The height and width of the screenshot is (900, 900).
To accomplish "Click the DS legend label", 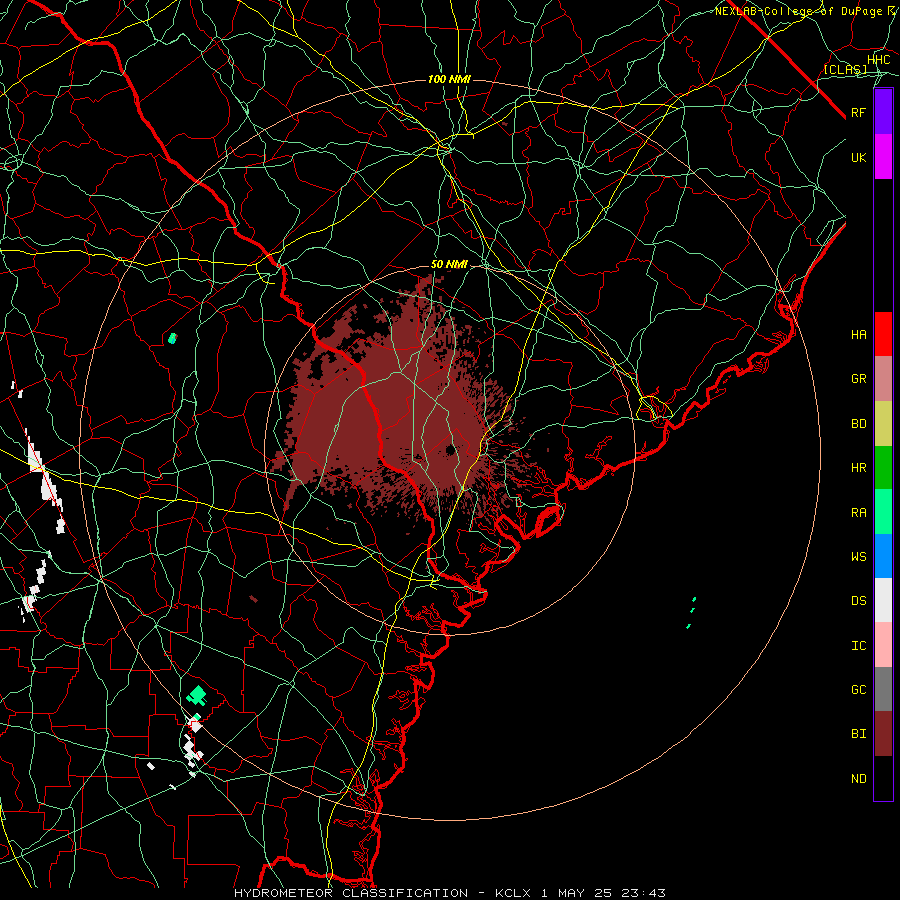I will tap(859, 601).
